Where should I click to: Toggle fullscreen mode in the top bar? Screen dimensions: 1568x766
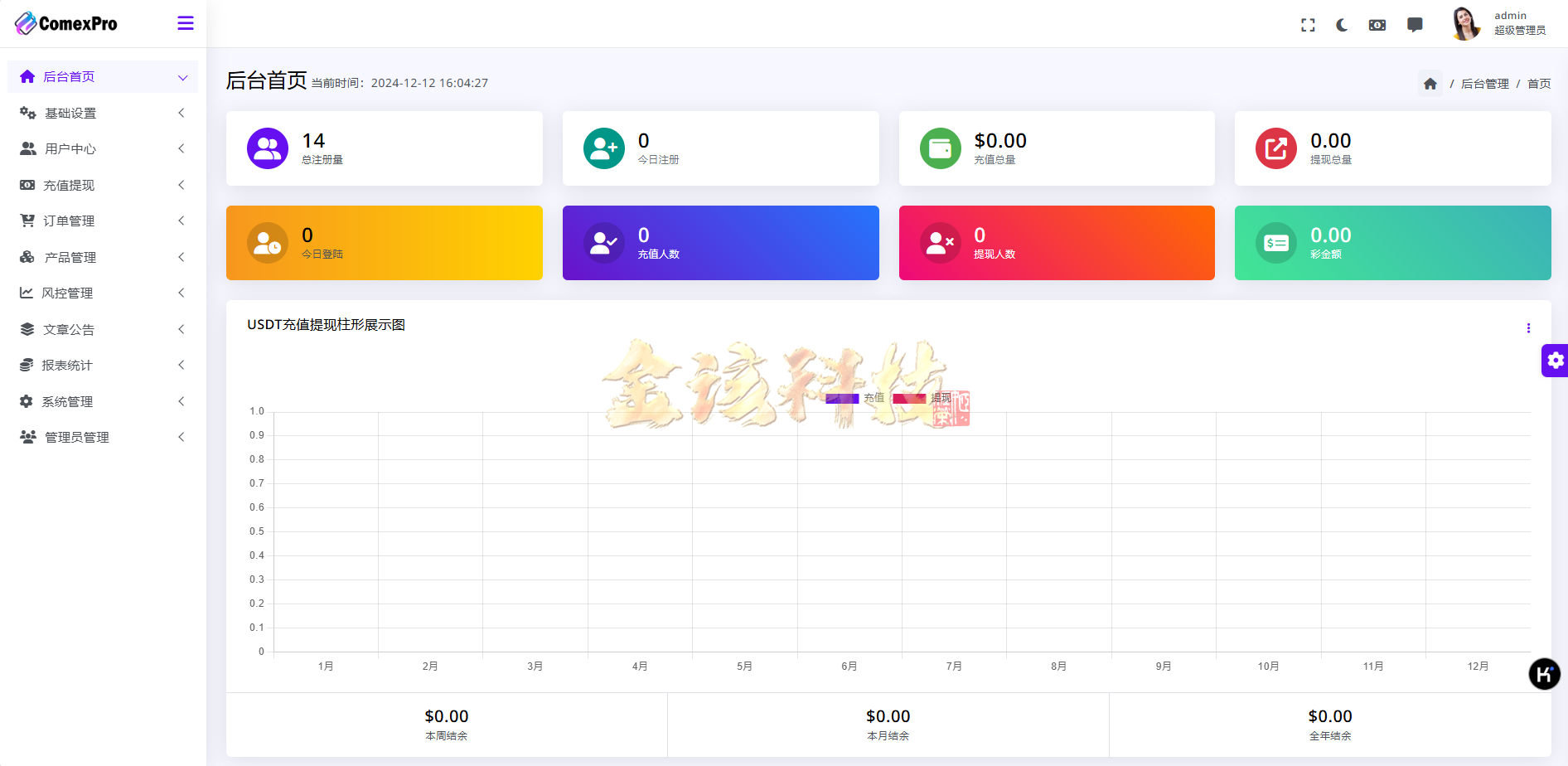click(x=1308, y=25)
